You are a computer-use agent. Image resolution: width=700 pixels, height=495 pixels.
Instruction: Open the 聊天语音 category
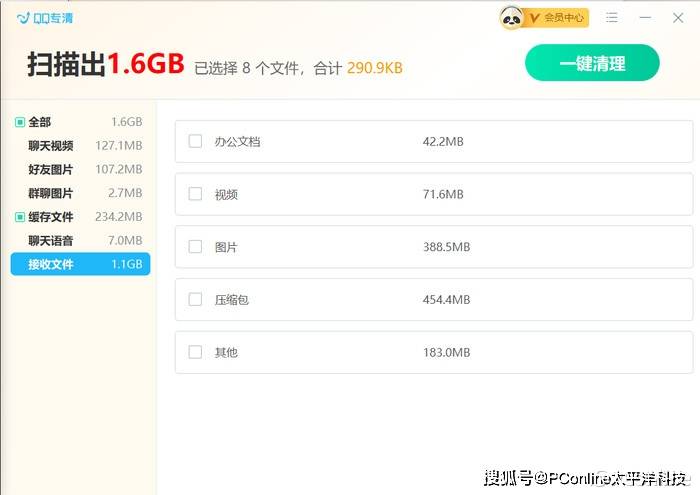(80, 241)
